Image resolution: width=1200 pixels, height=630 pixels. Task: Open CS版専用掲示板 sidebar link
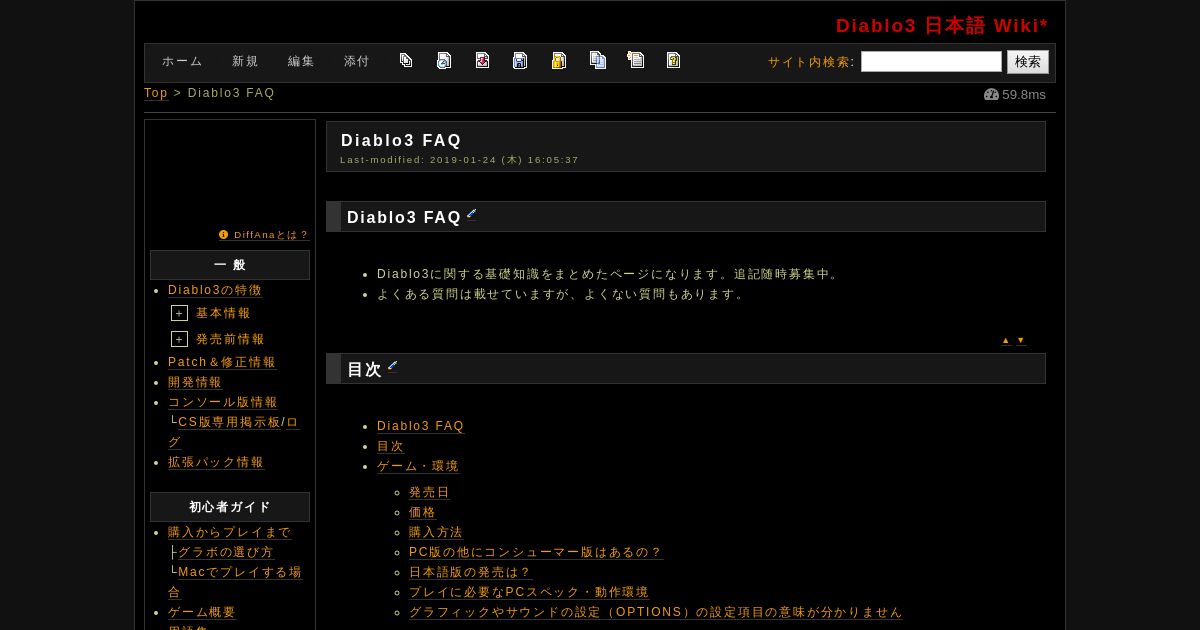[230, 422]
